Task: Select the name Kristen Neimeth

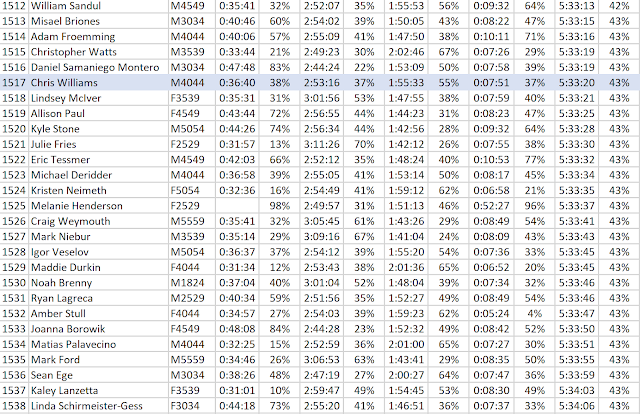Action: tap(69, 191)
